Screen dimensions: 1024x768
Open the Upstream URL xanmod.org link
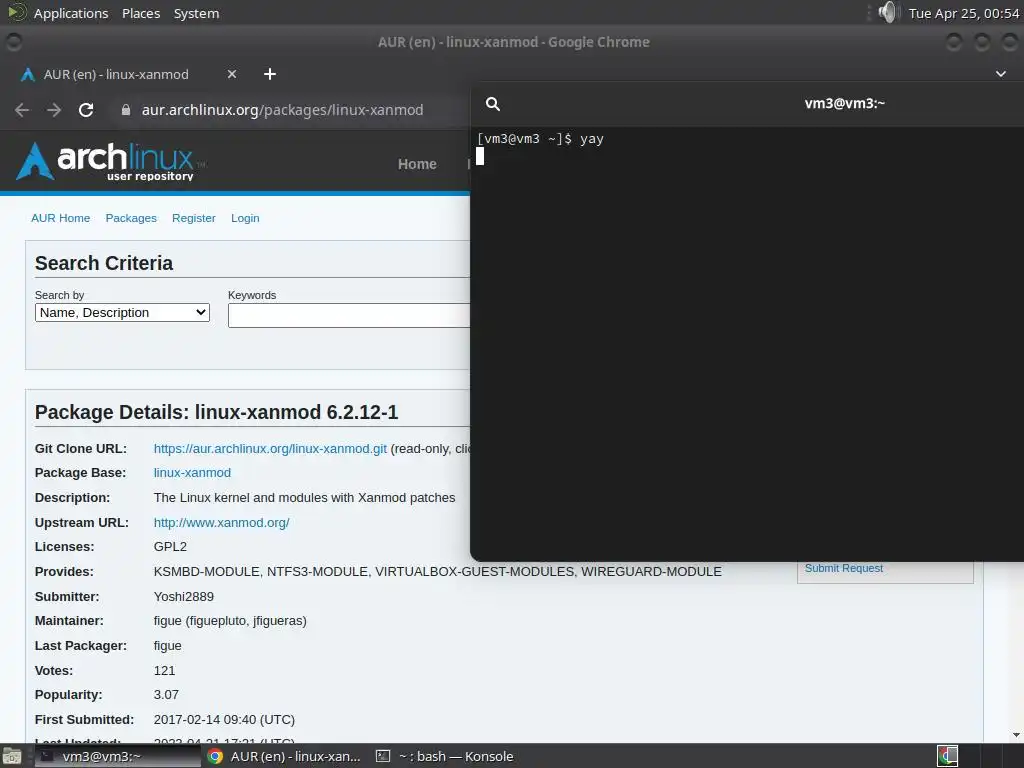(221, 522)
